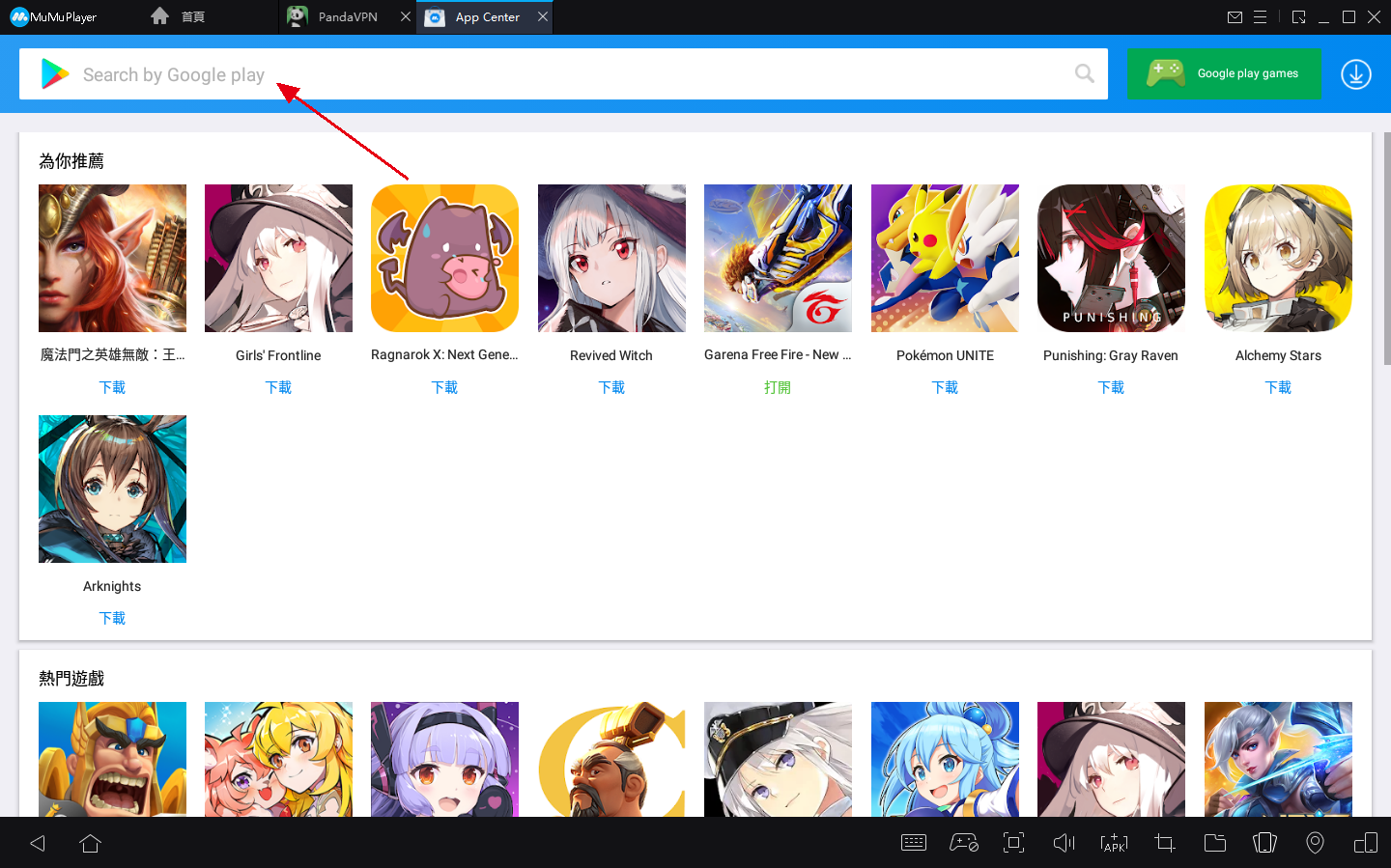This screenshot has width=1391, height=868.
Task: Open the Arknights app icon
Action: (x=112, y=489)
